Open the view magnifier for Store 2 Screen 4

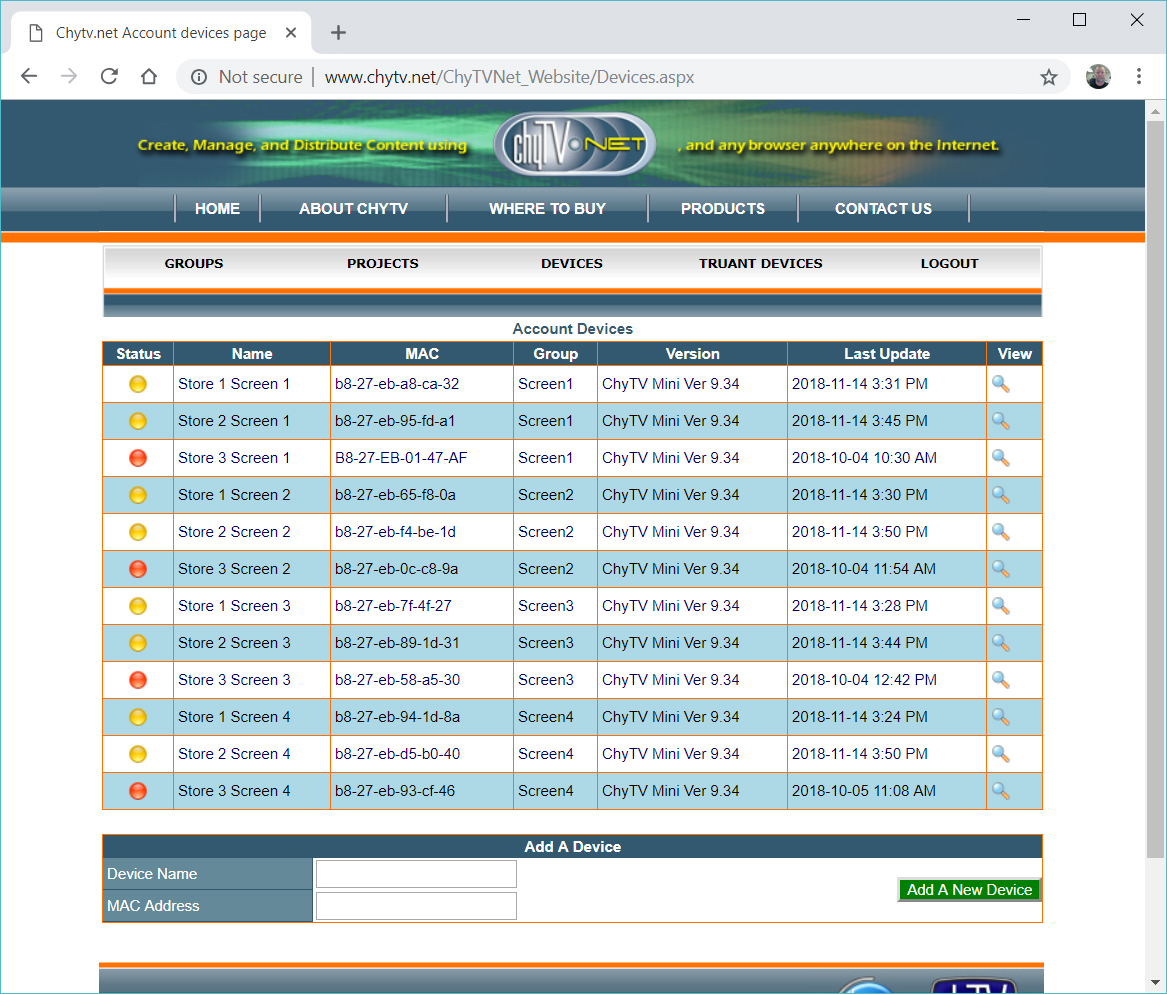coord(1001,754)
